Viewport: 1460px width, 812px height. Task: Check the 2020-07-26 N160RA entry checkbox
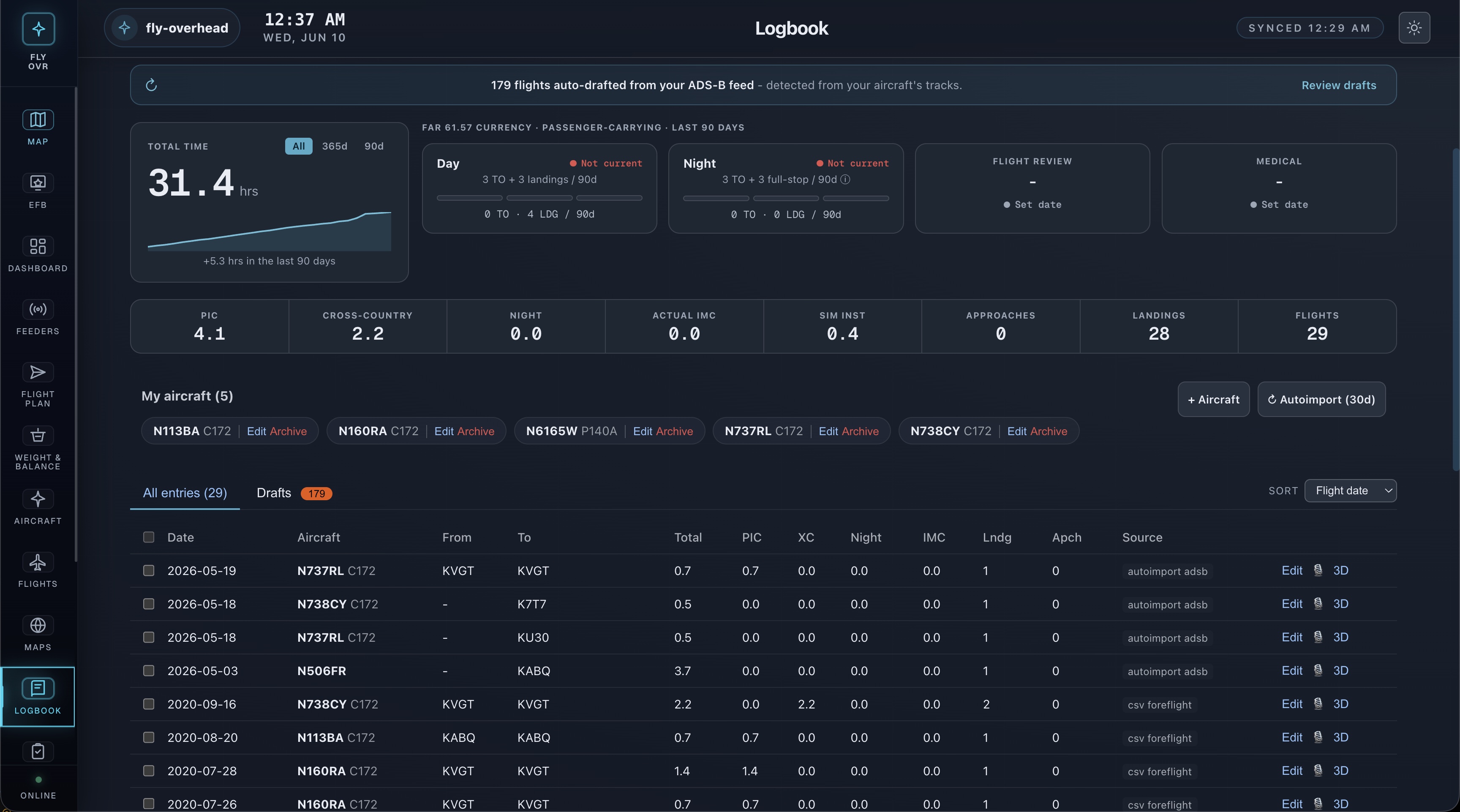point(149,804)
